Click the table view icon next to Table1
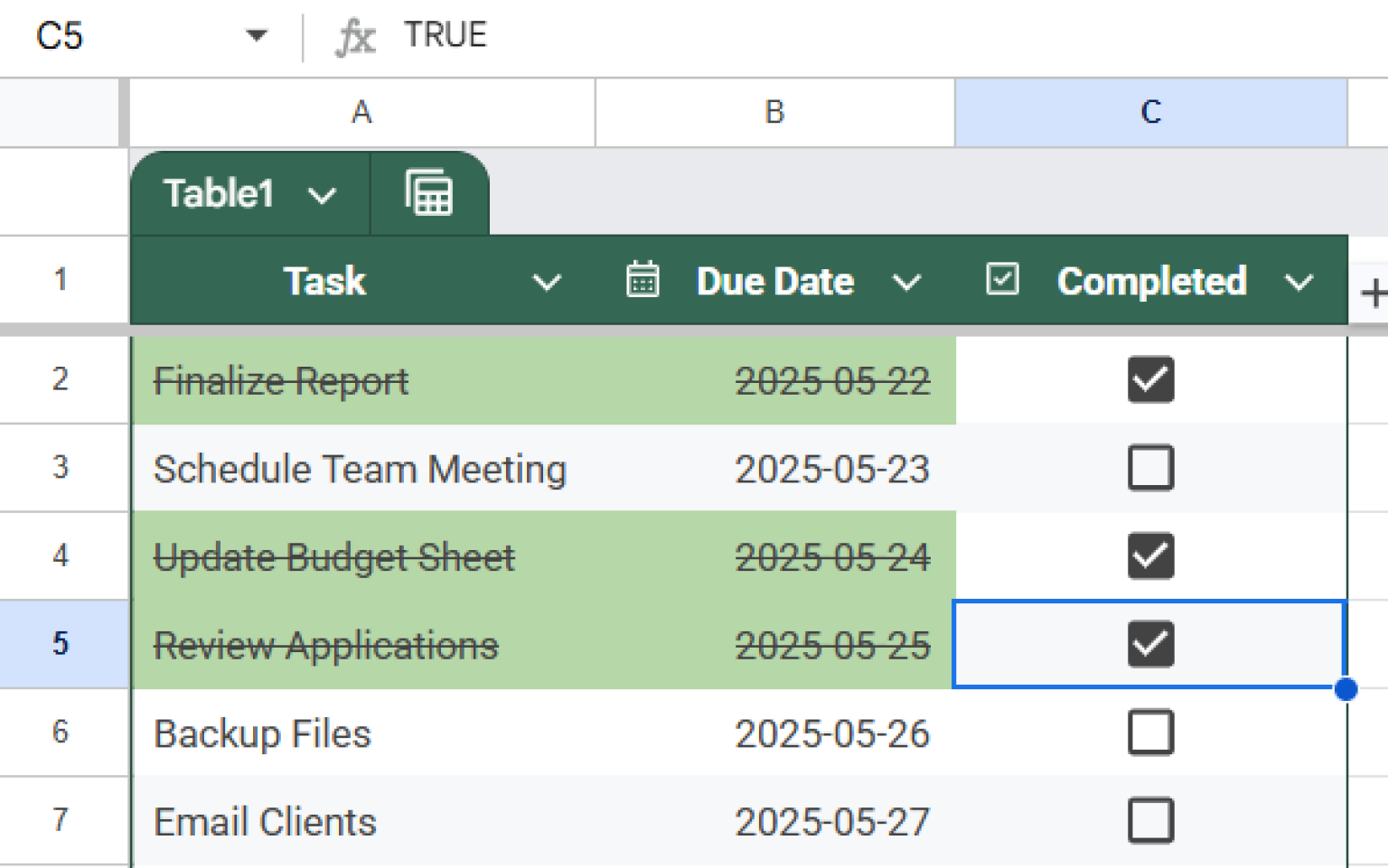1388x868 pixels. point(428,192)
